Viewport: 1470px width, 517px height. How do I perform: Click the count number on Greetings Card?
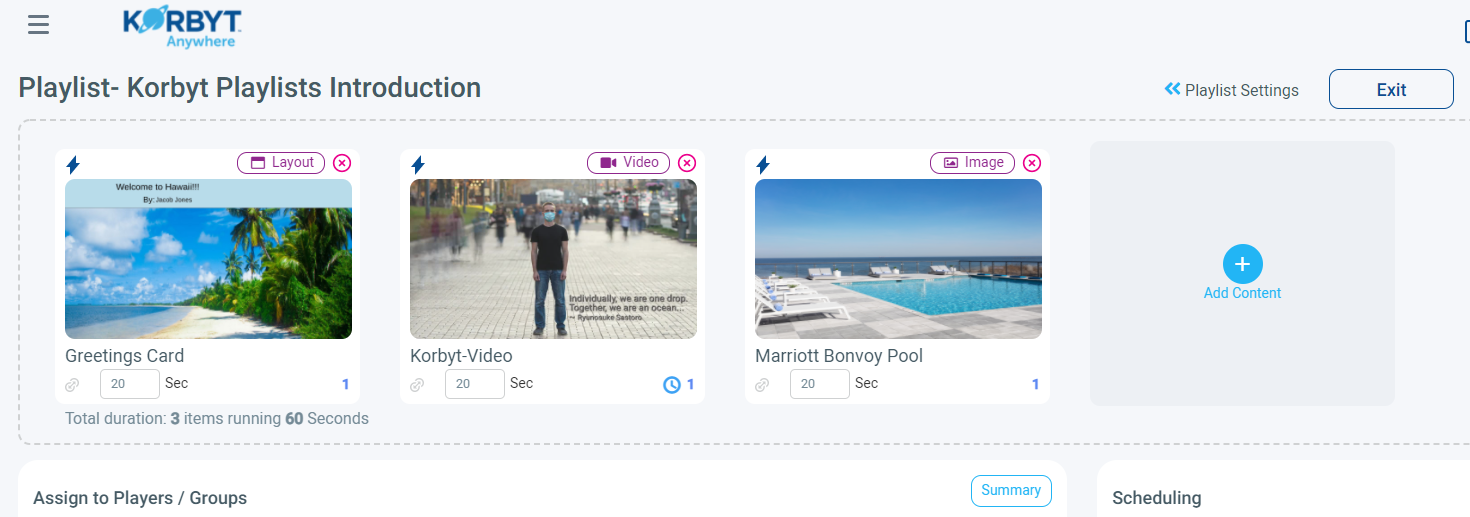click(346, 385)
